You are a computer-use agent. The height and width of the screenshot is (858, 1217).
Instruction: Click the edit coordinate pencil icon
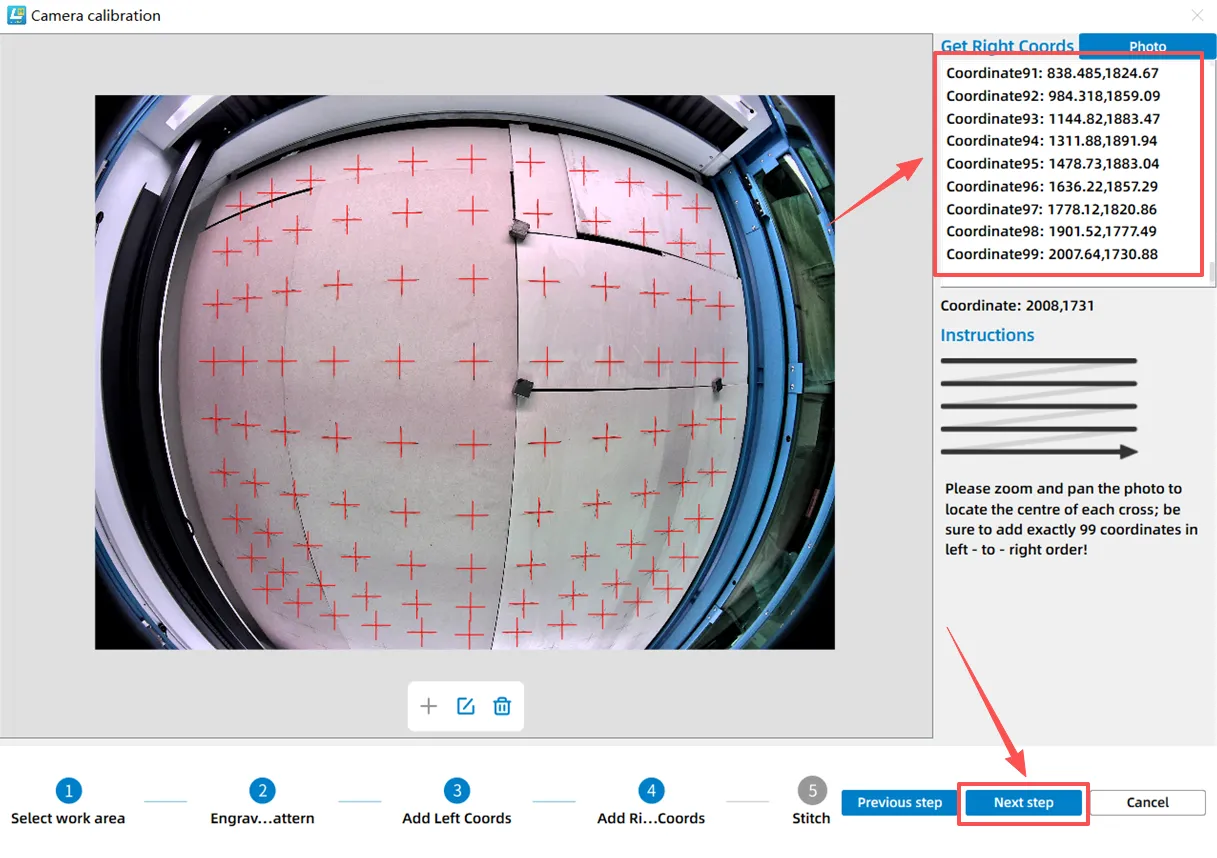[465, 706]
